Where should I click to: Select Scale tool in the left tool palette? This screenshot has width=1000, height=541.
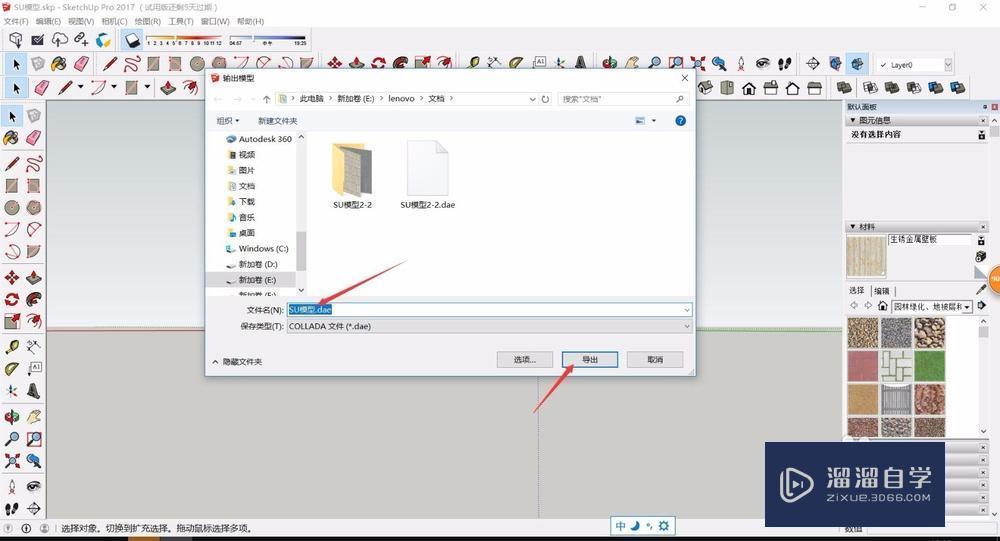11,321
